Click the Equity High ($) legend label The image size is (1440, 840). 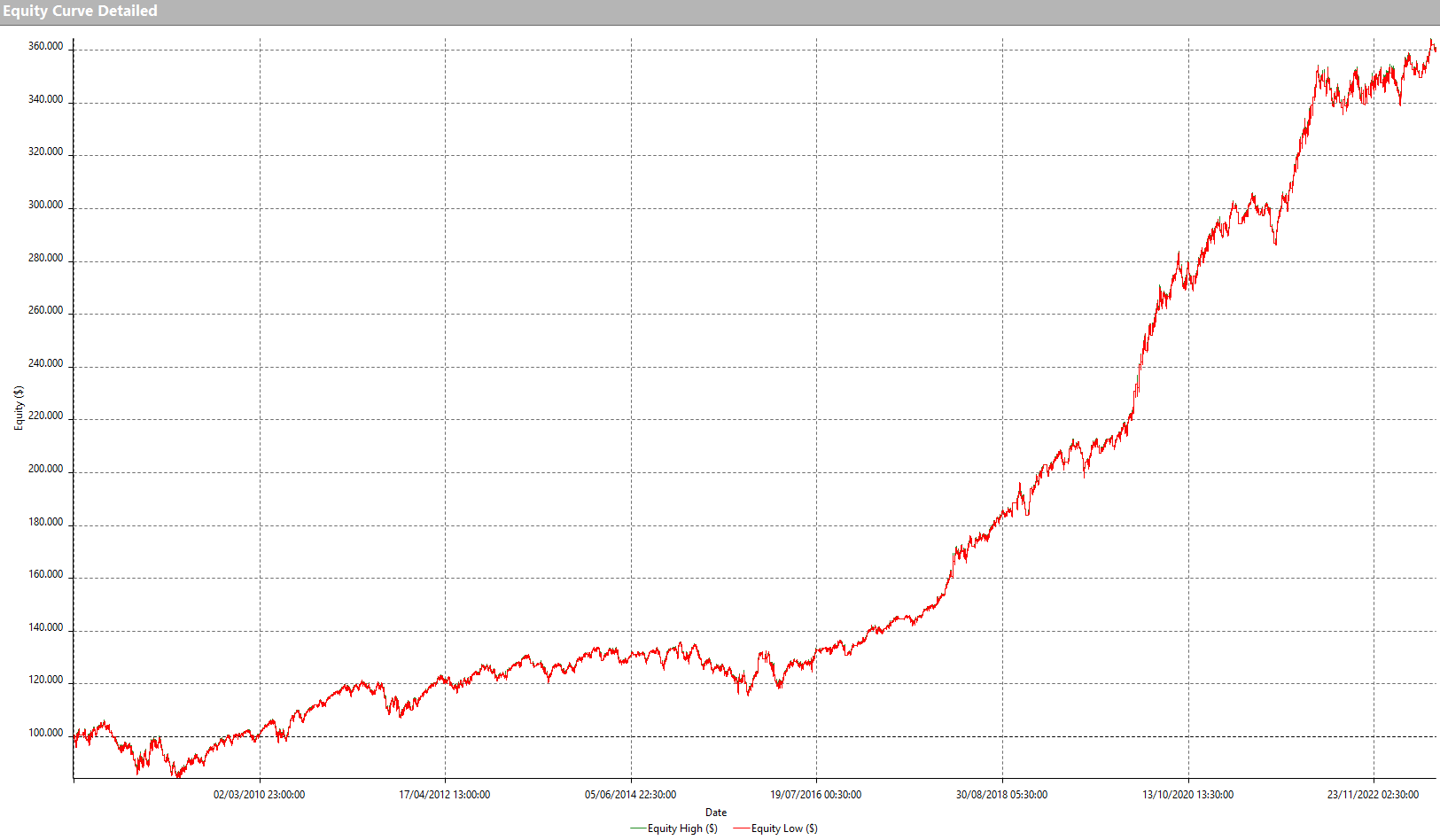(682, 828)
